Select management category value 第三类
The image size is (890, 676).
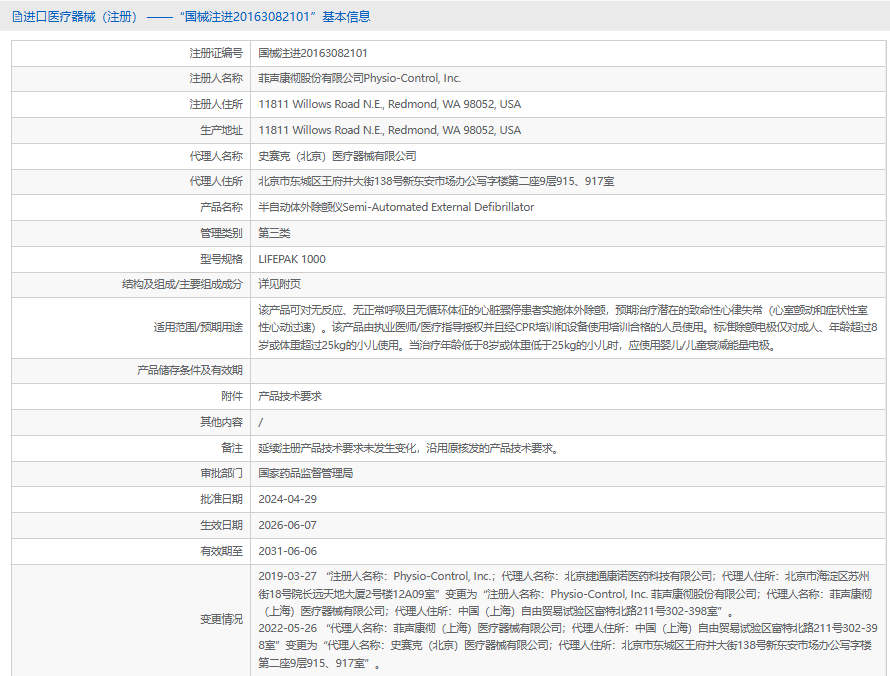click(274, 233)
